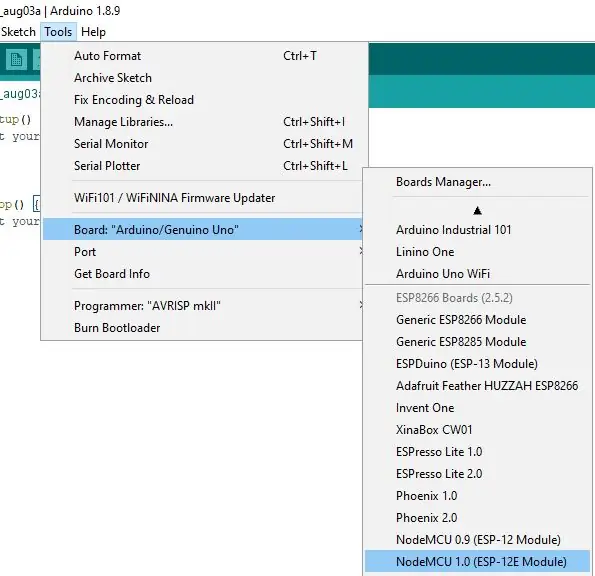Select the Arduino Uno WiFi board
The height and width of the screenshot is (576, 595).
(477, 274)
